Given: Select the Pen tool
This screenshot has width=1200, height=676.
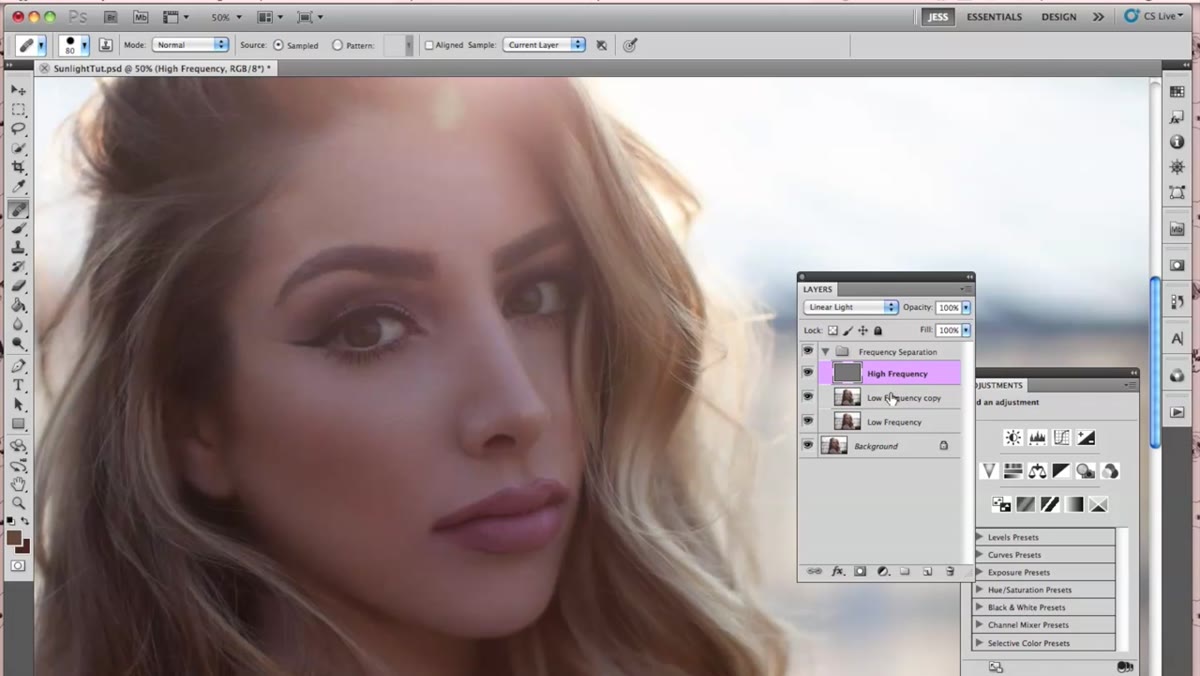Looking at the screenshot, I should pyautogui.click(x=19, y=366).
